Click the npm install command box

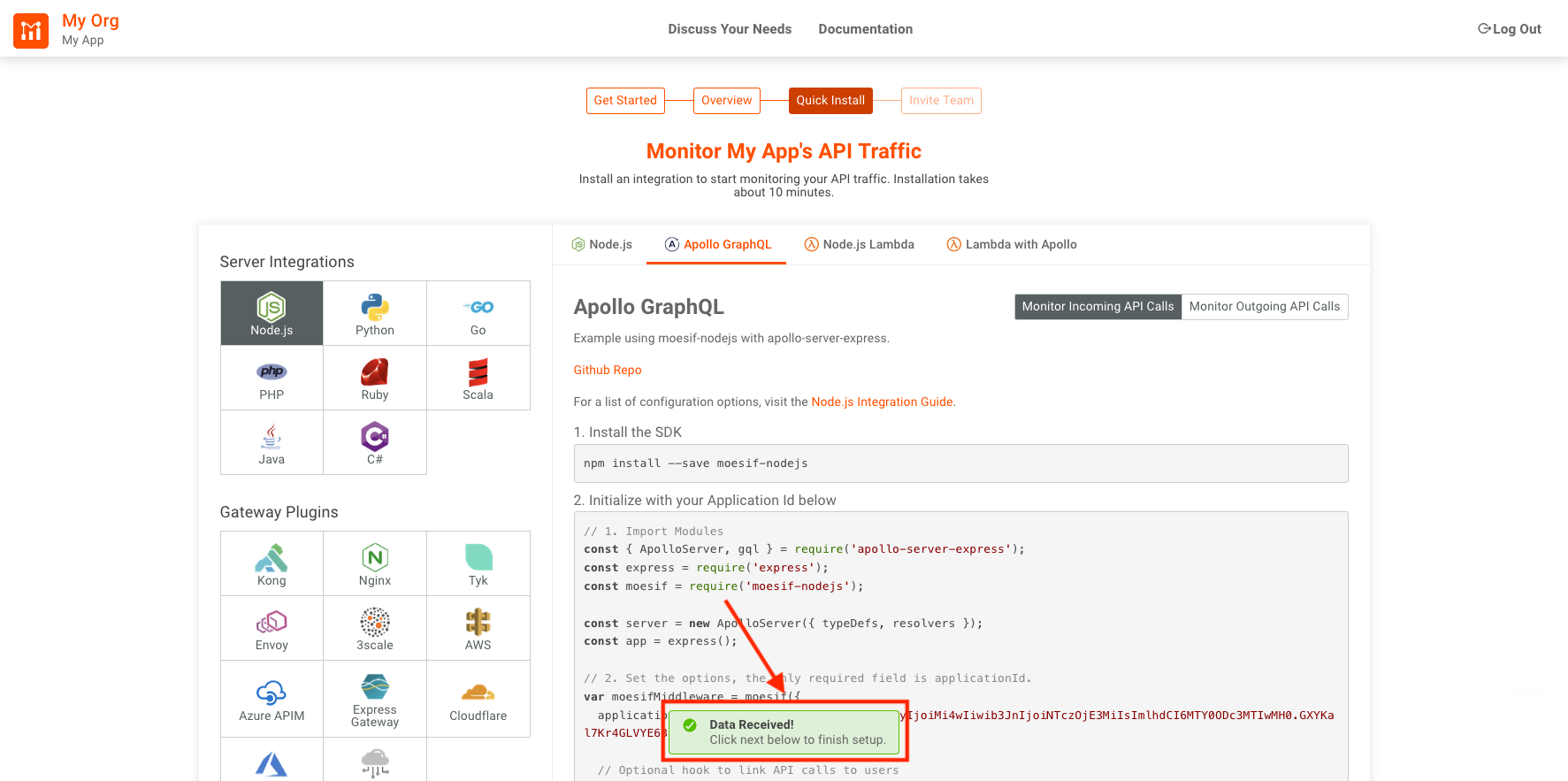960,463
